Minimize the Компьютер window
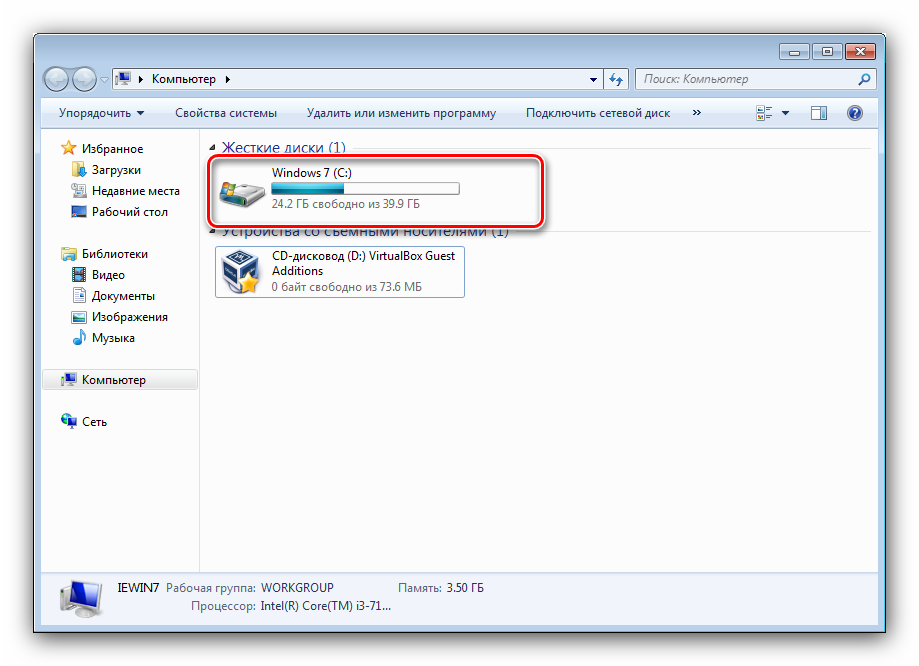Viewport: 919px width, 666px height. click(794, 52)
